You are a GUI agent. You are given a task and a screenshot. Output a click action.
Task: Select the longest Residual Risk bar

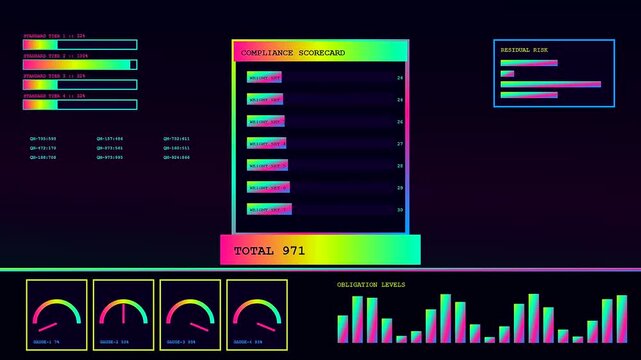[551, 84]
